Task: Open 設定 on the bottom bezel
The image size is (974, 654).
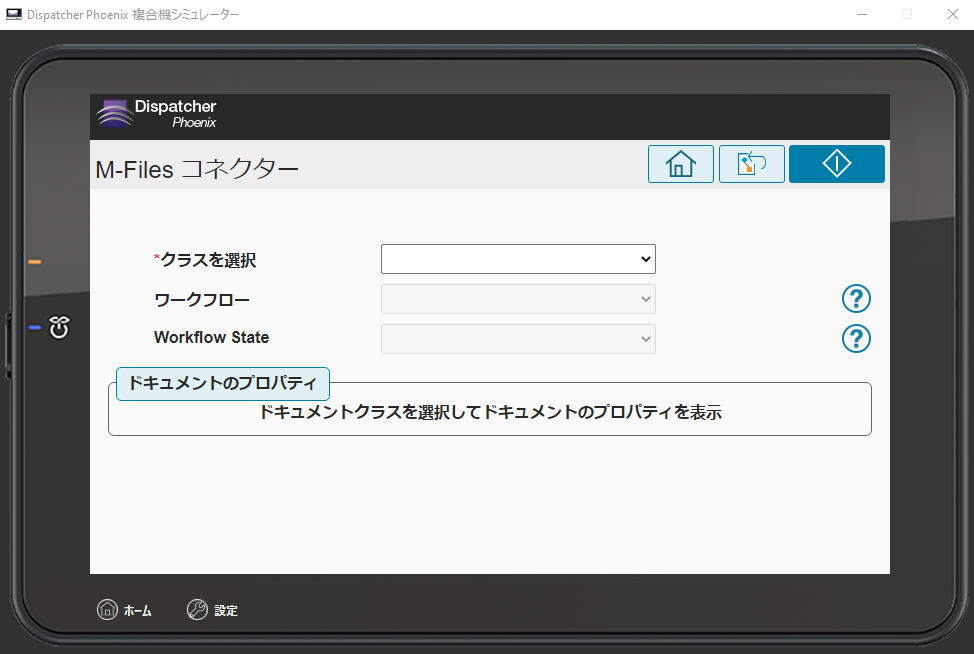Action: [212, 610]
